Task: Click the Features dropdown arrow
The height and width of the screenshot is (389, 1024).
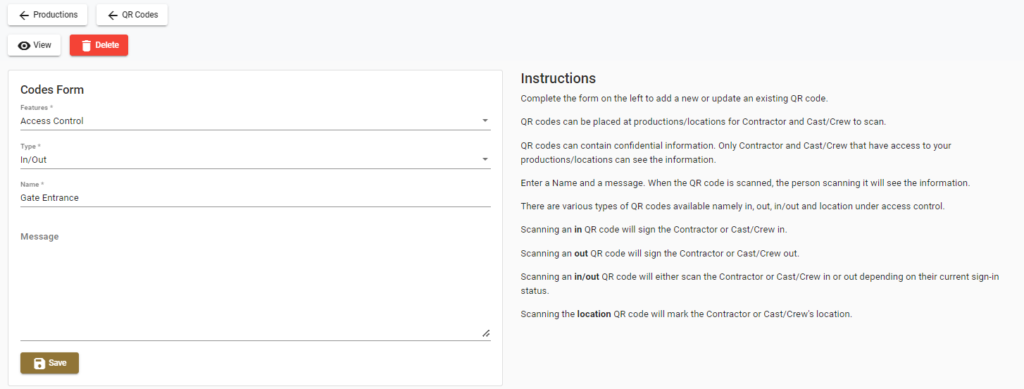Action: tap(485, 121)
